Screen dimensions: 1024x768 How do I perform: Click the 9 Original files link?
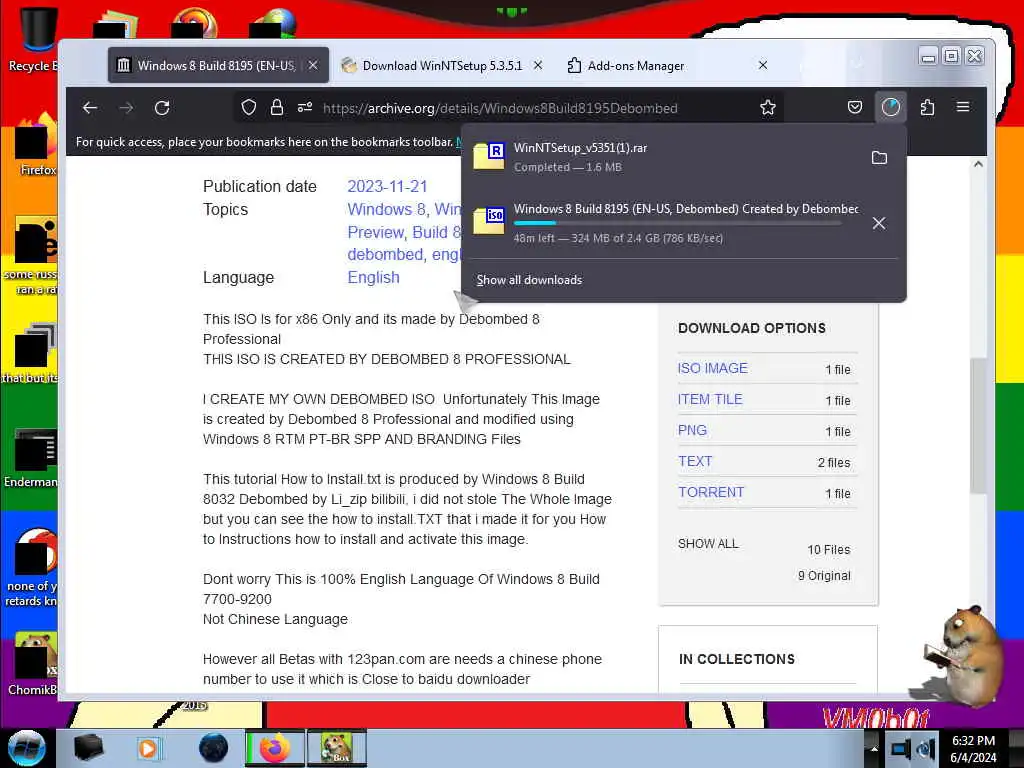coord(824,575)
